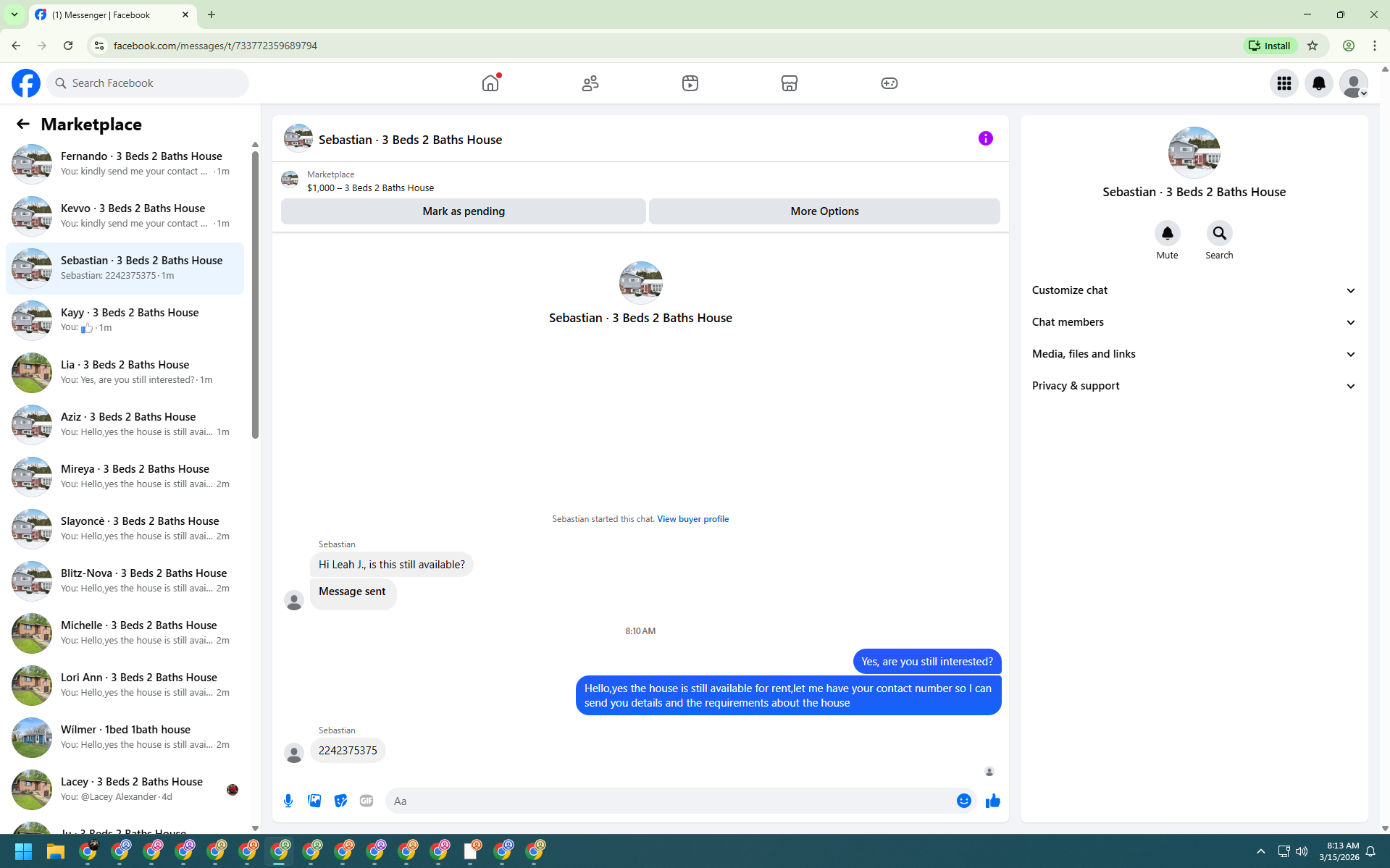Reload the page

(68, 46)
